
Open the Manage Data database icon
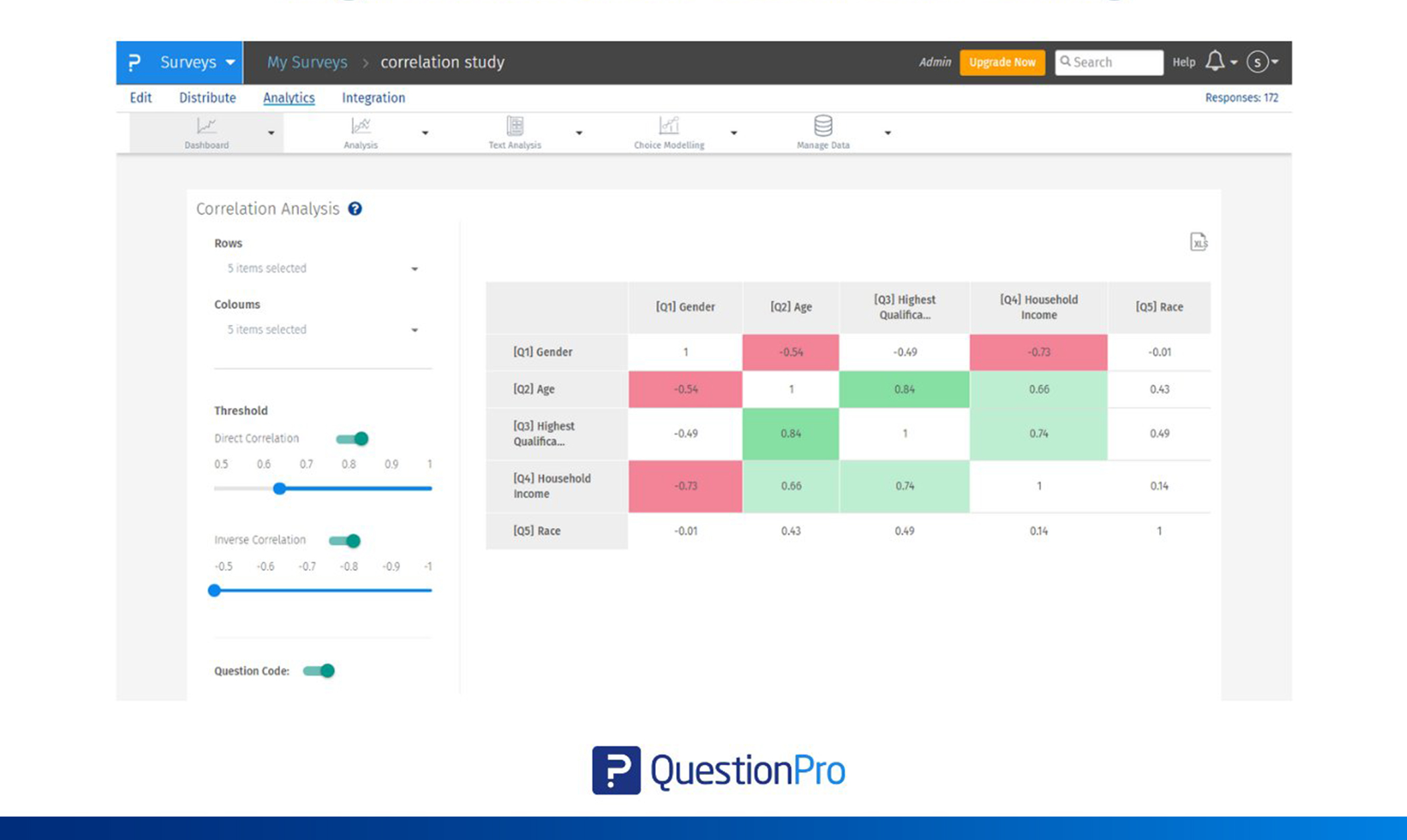click(x=823, y=126)
